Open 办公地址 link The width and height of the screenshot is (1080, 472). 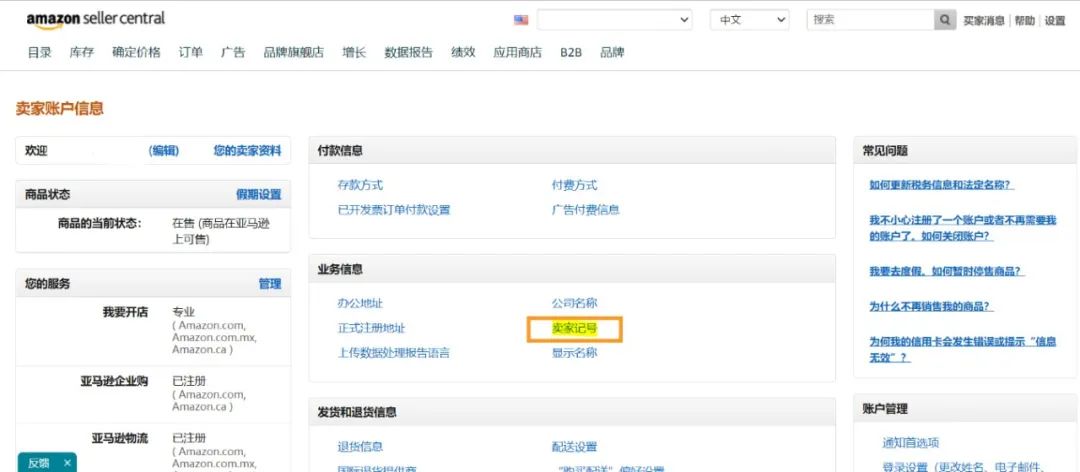click(360, 302)
